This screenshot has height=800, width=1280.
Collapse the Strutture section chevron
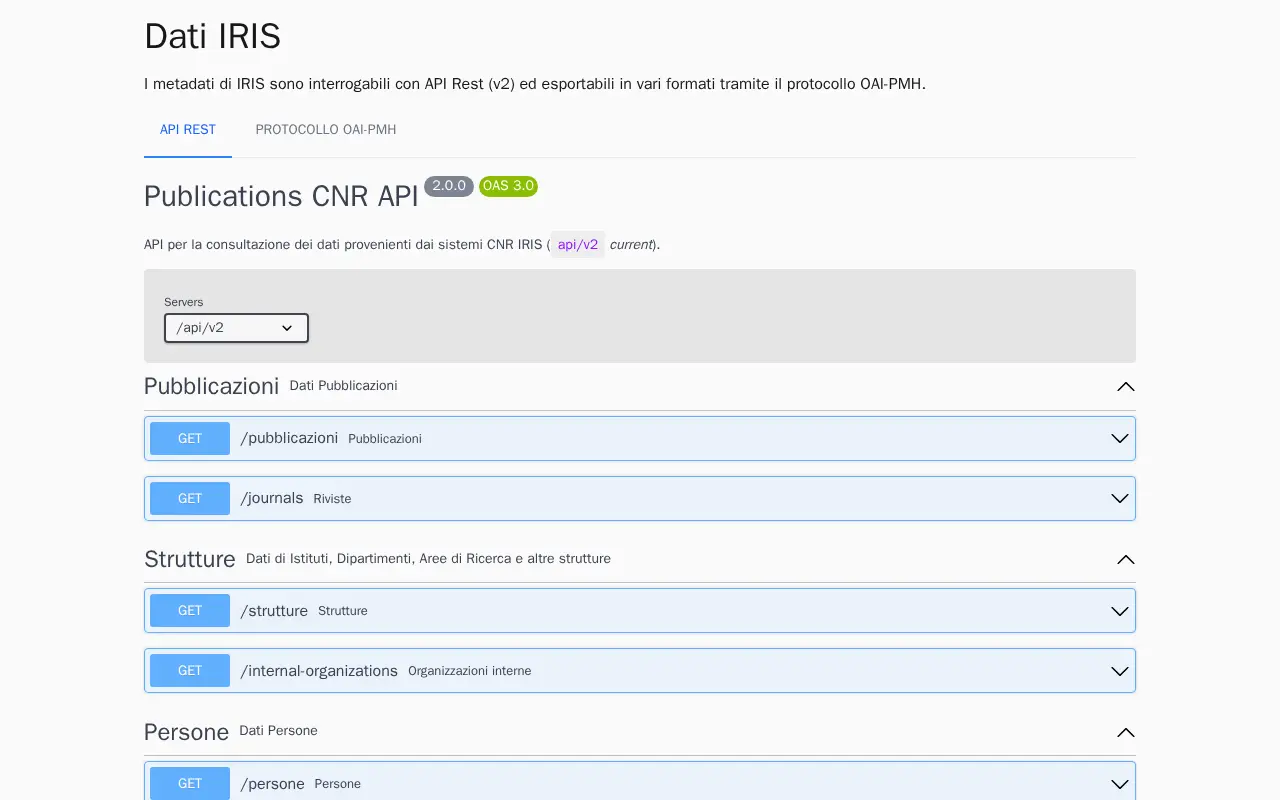click(x=1126, y=560)
